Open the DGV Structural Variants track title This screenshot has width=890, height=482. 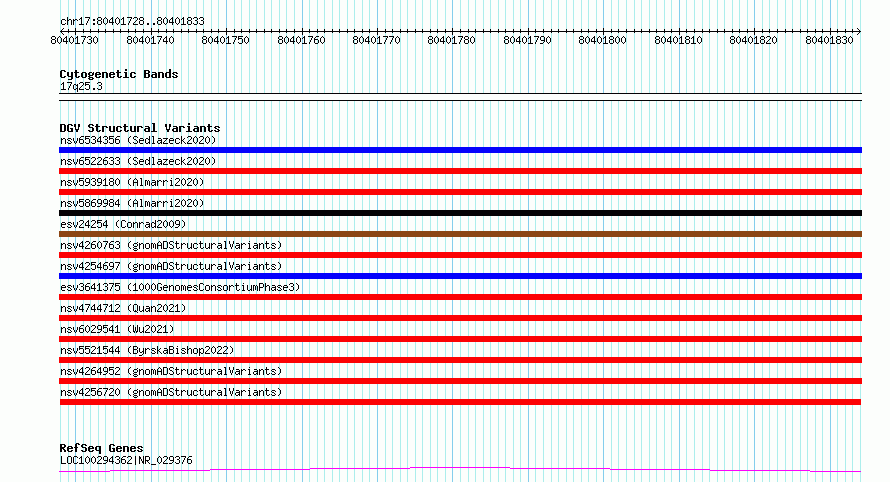click(140, 128)
